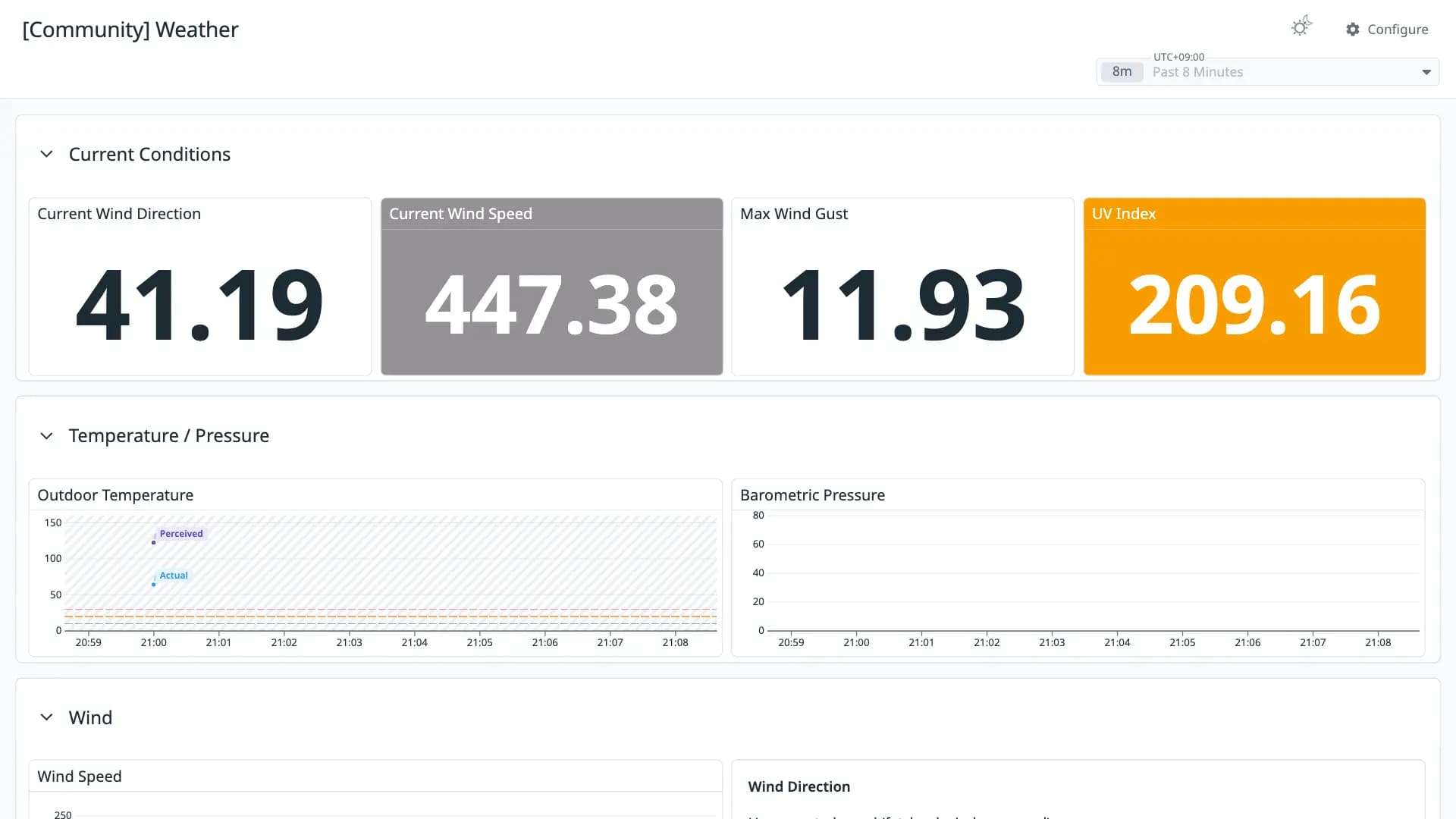Click the 11.93 wind gust value

(902, 305)
